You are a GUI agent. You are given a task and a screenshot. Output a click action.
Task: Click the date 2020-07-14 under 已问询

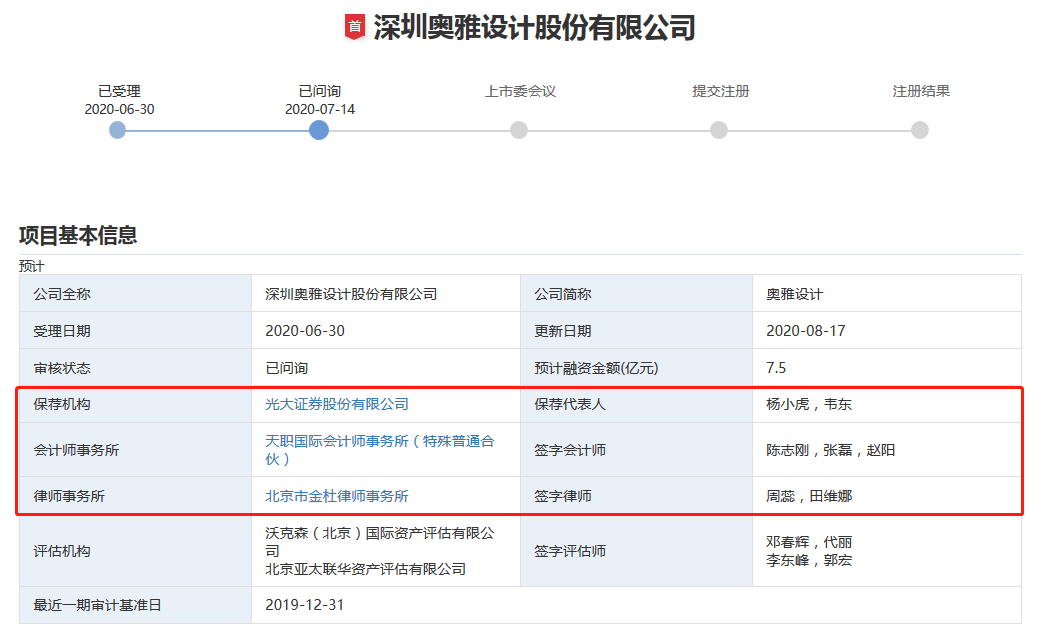(x=320, y=109)
